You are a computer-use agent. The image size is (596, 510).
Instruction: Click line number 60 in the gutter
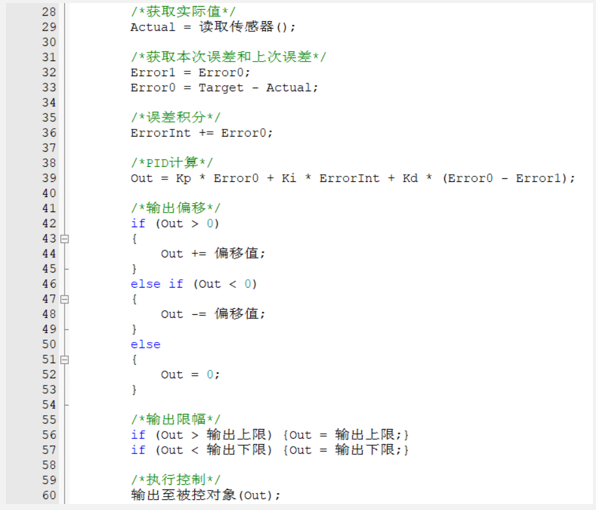[49, 495]
